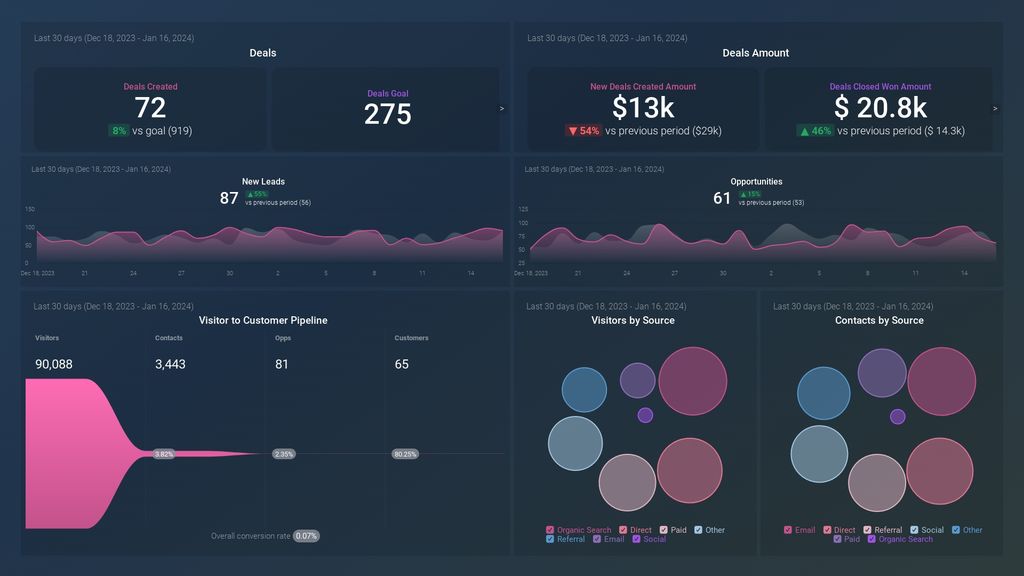This screenshot has height=576, width=1024.
Task: Click the tiny purple bubble in Visitors by Source
Action: tap(645, 415)
